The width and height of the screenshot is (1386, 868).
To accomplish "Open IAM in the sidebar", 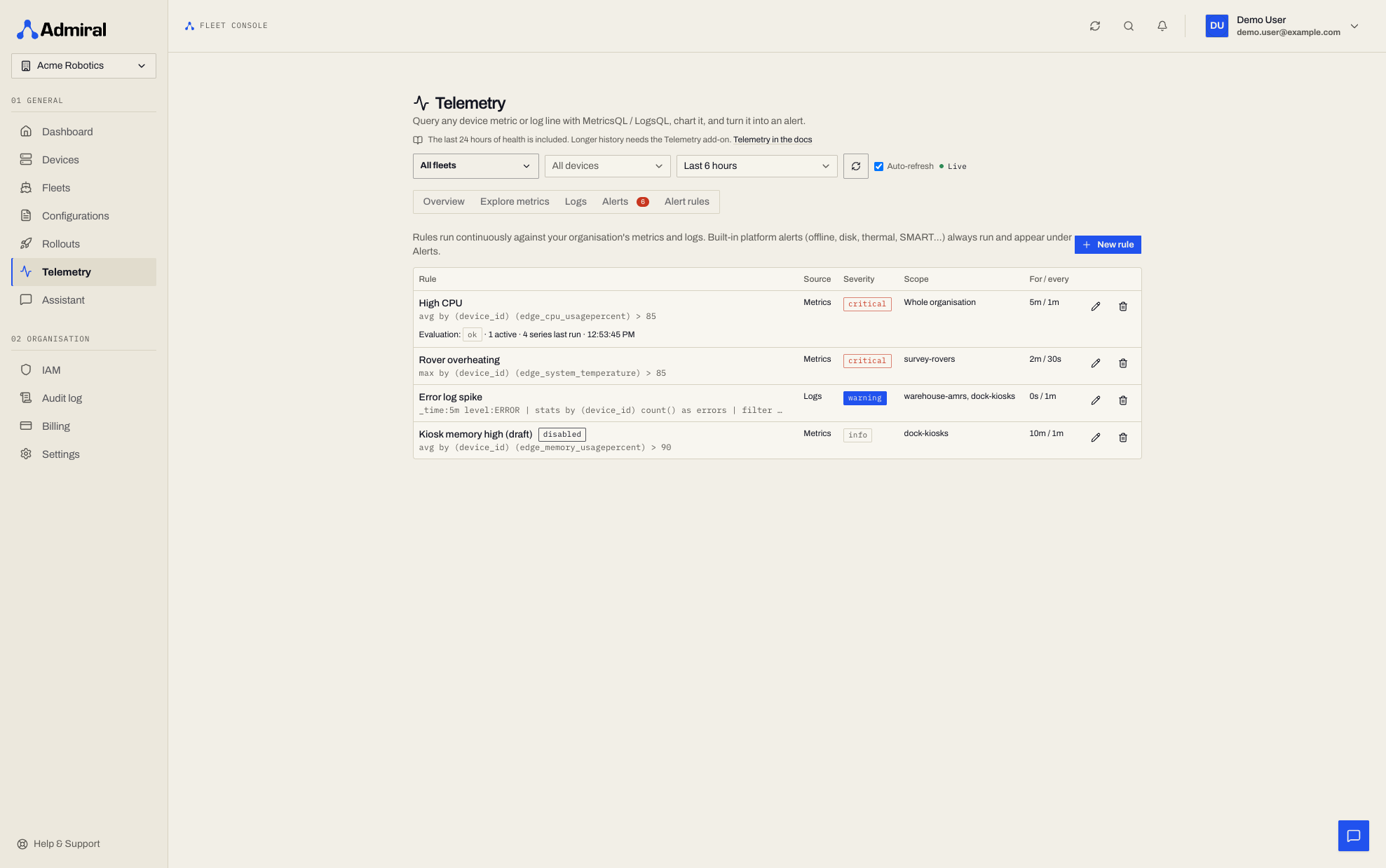I will click(x=83, y=370).
